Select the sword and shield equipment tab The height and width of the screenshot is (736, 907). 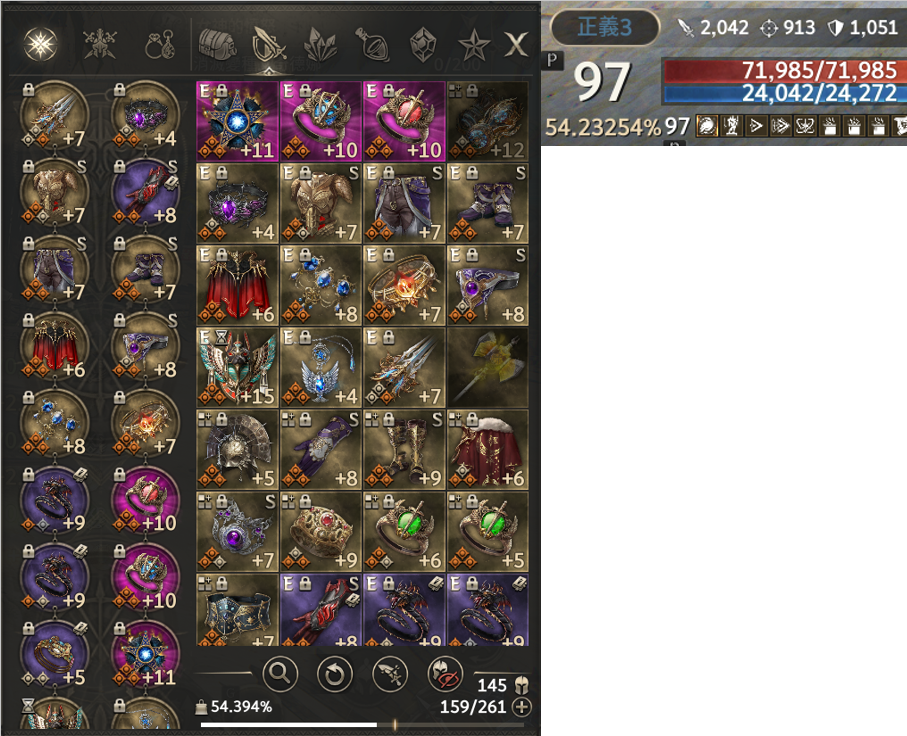click(x=269, y=45)
